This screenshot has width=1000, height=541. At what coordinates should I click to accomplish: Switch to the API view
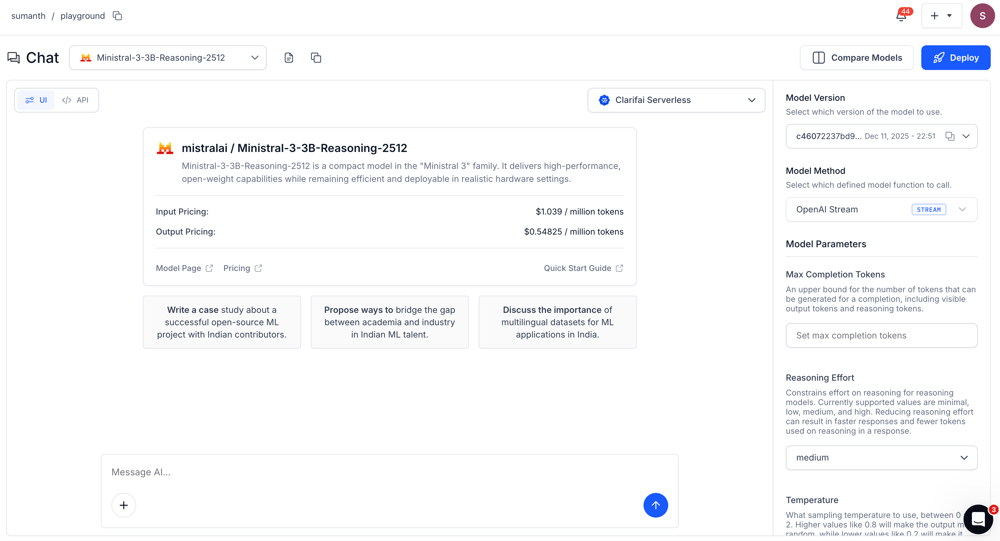pos(76,100)
